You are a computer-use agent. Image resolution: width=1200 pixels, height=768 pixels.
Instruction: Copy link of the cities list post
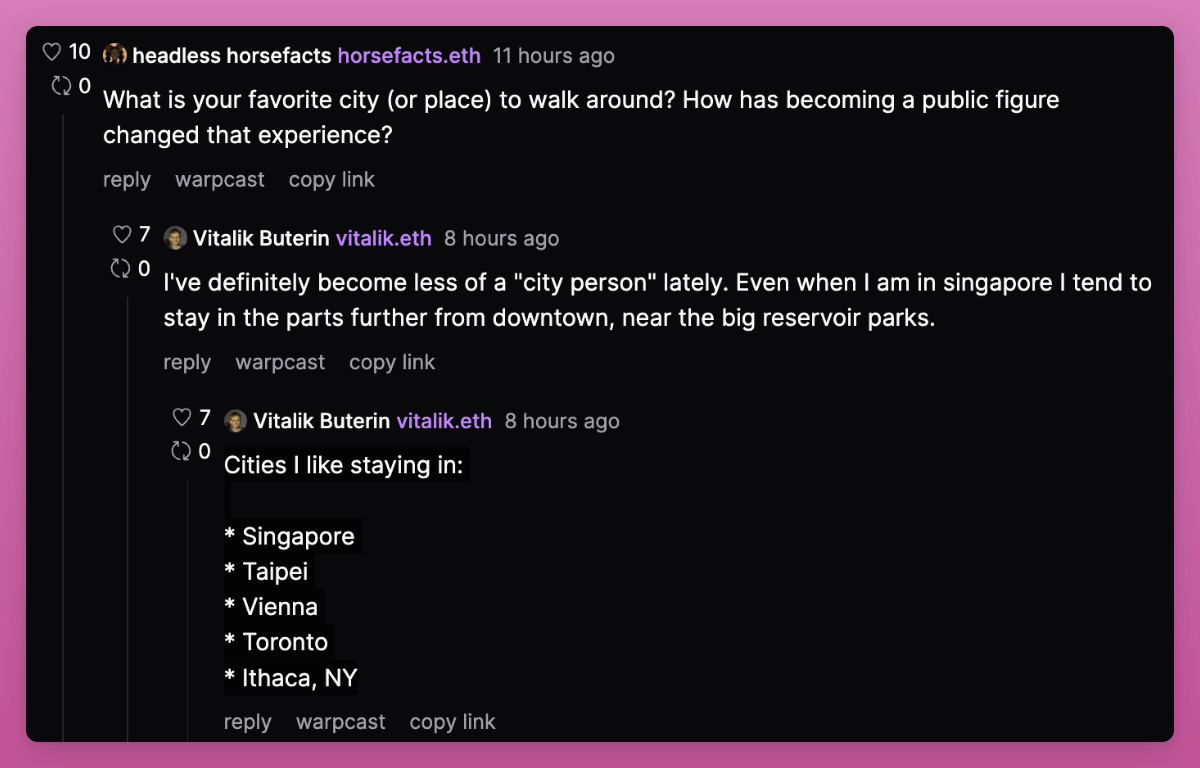(453, 722)
